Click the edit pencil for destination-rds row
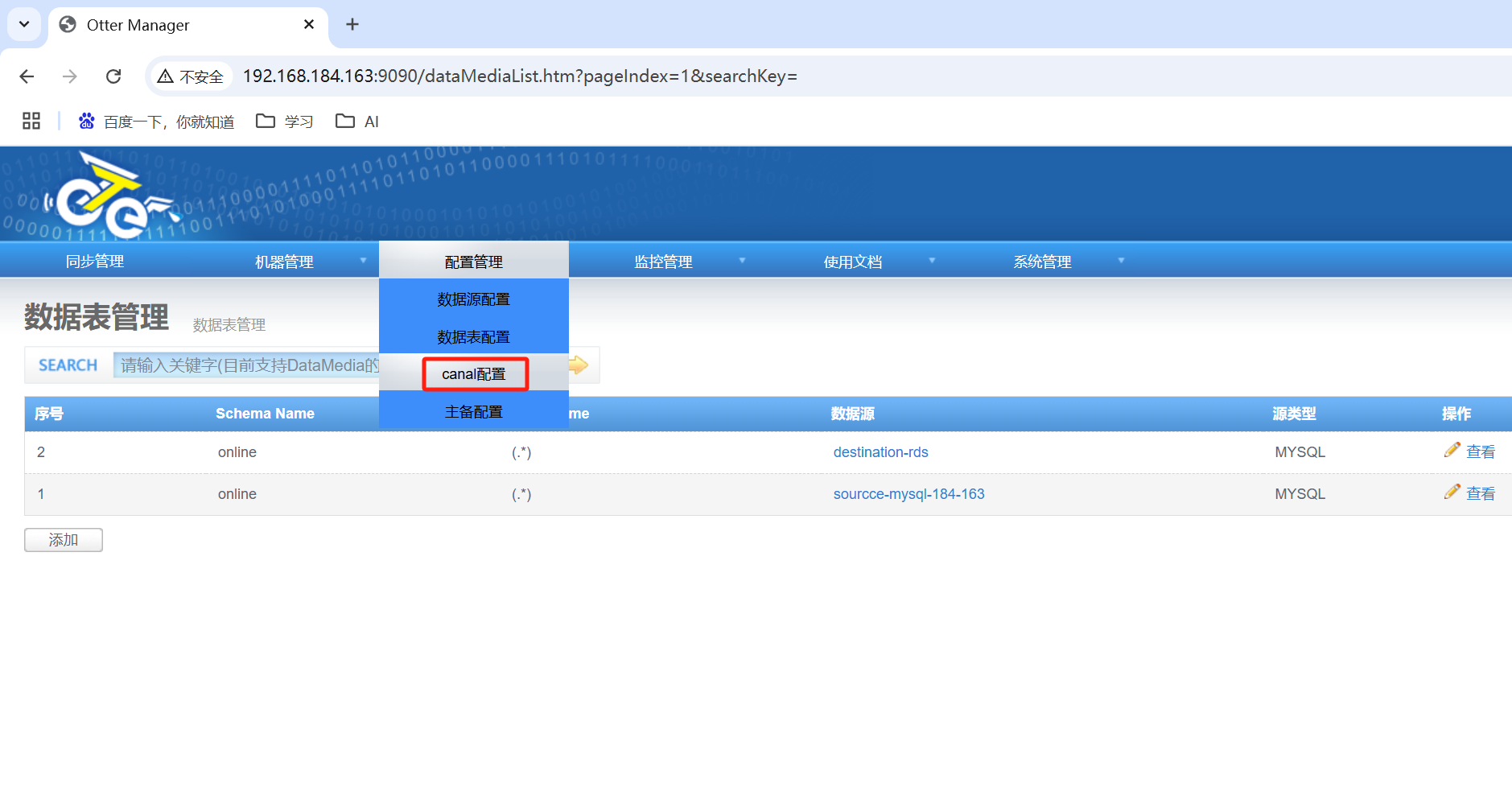This screenshot has width=1512, height=812. [1452, 450]
